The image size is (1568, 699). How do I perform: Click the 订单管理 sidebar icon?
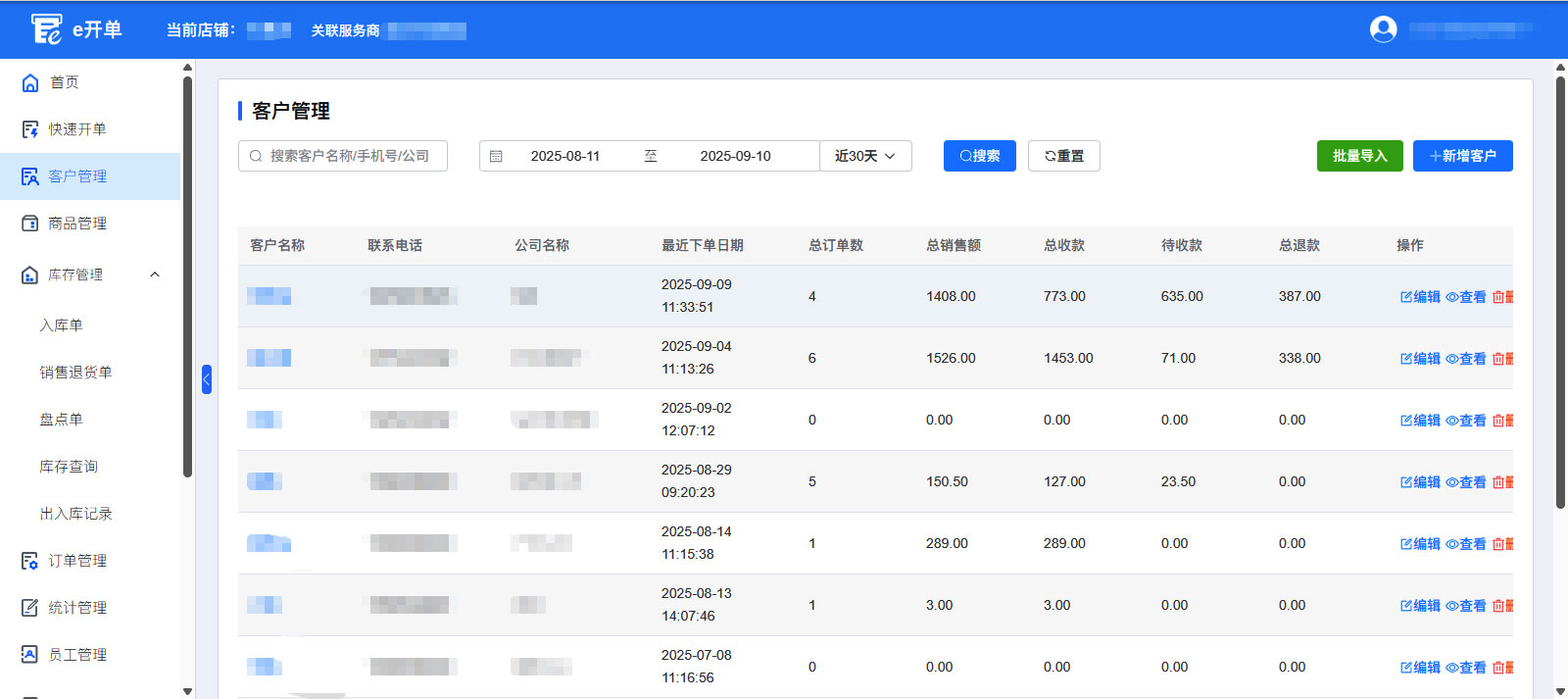[30, 561]
